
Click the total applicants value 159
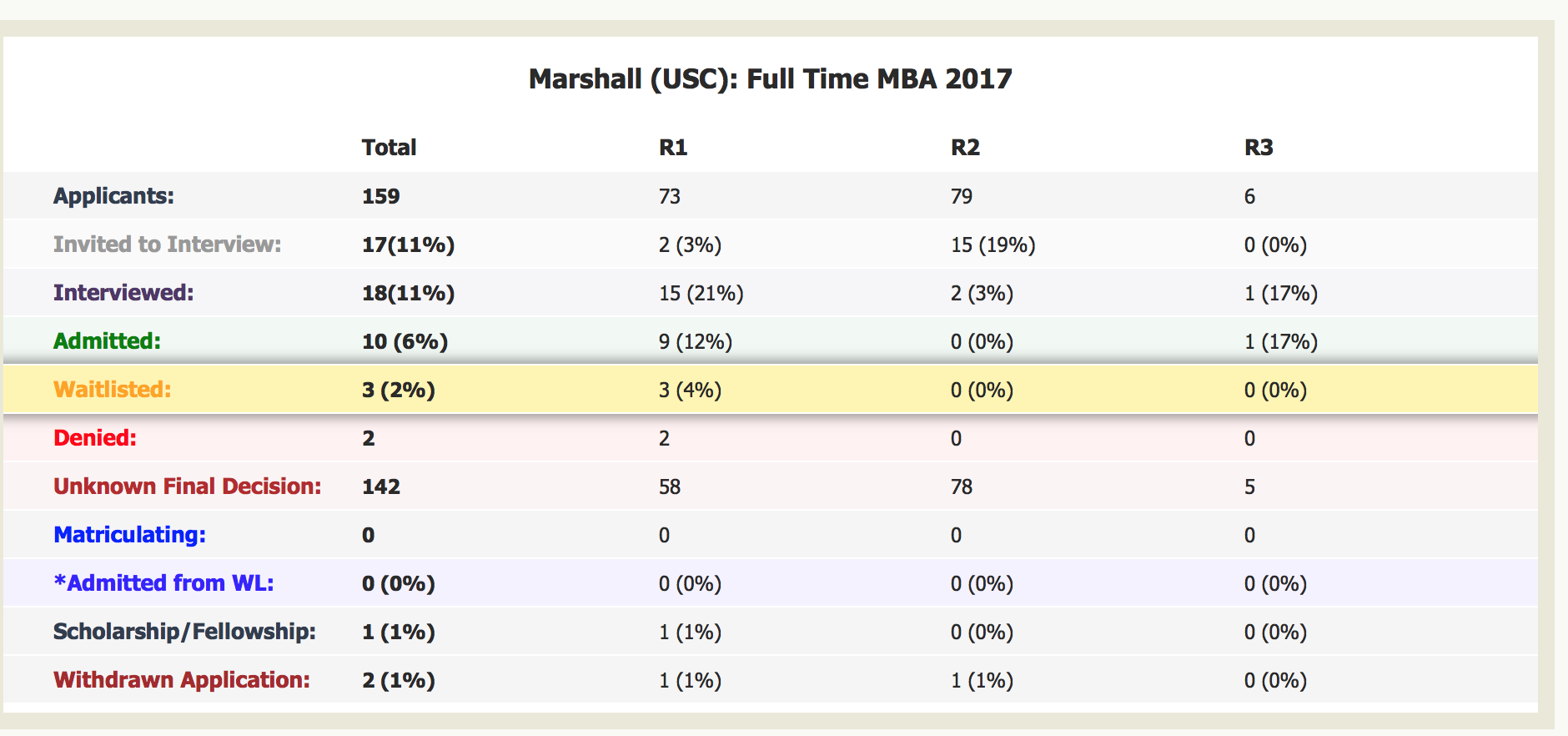(380, 196)
